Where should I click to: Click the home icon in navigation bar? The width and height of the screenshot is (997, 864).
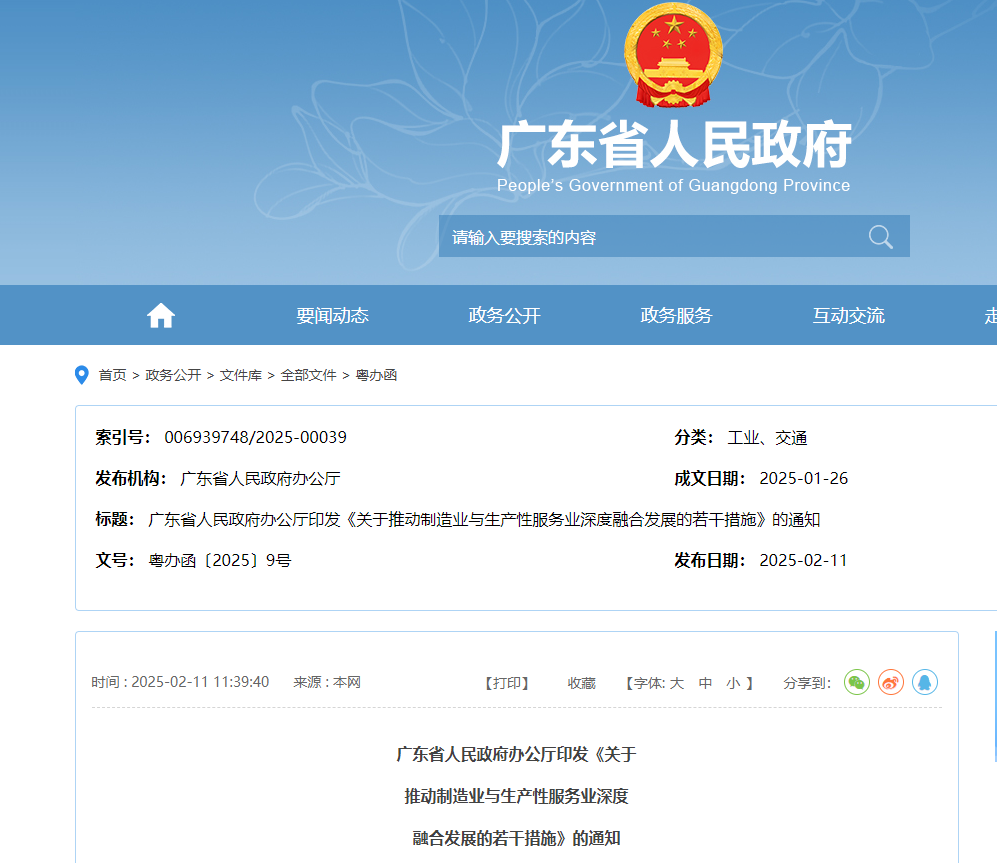161,316
